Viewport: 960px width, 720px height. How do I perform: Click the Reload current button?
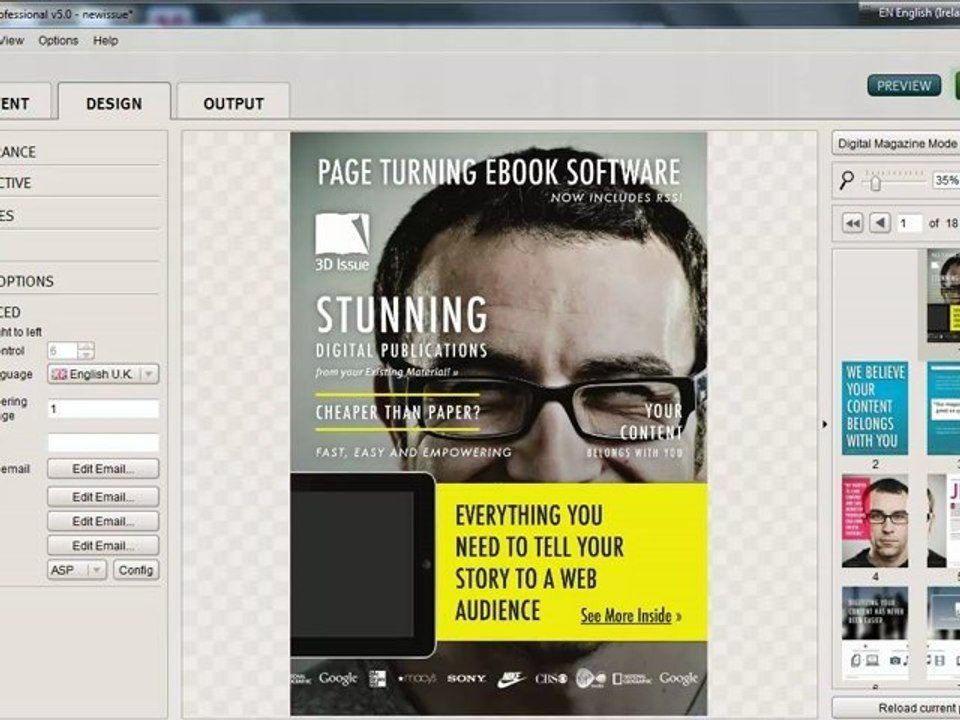coord(896,708)
